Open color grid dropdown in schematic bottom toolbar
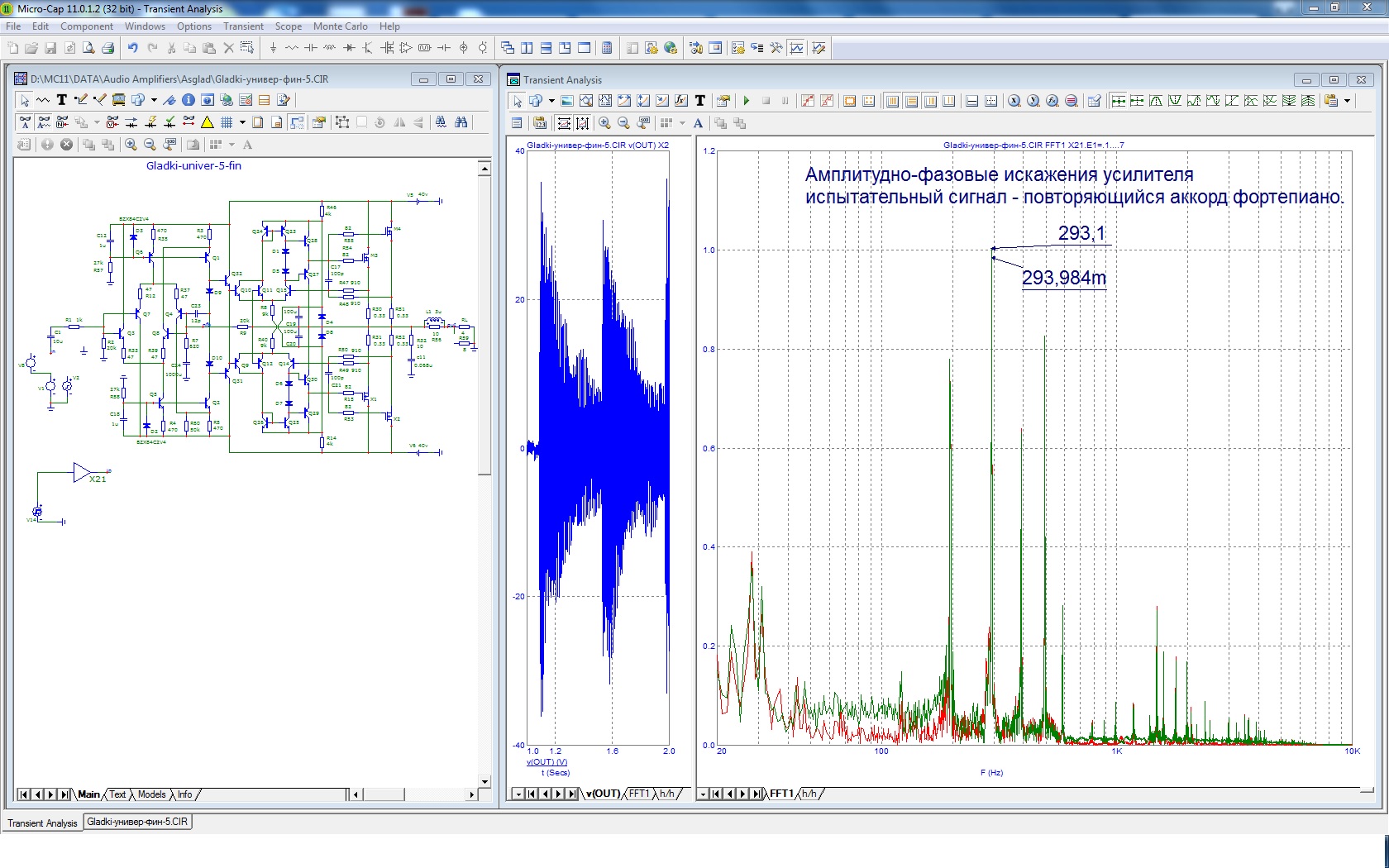The width and height of the screenshot is (1389, 868). tap(231, 145)
